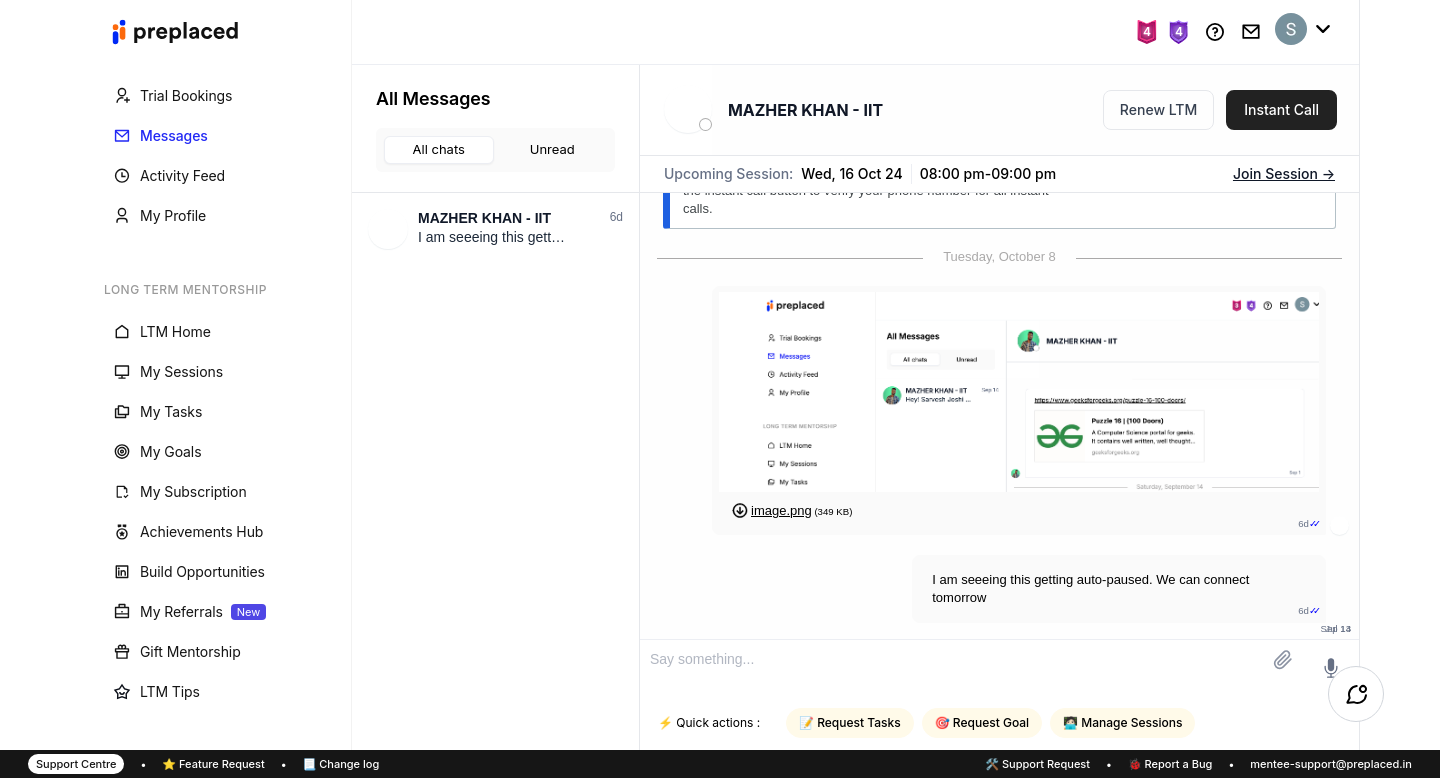Click the Join Session link

(1283, 174)
